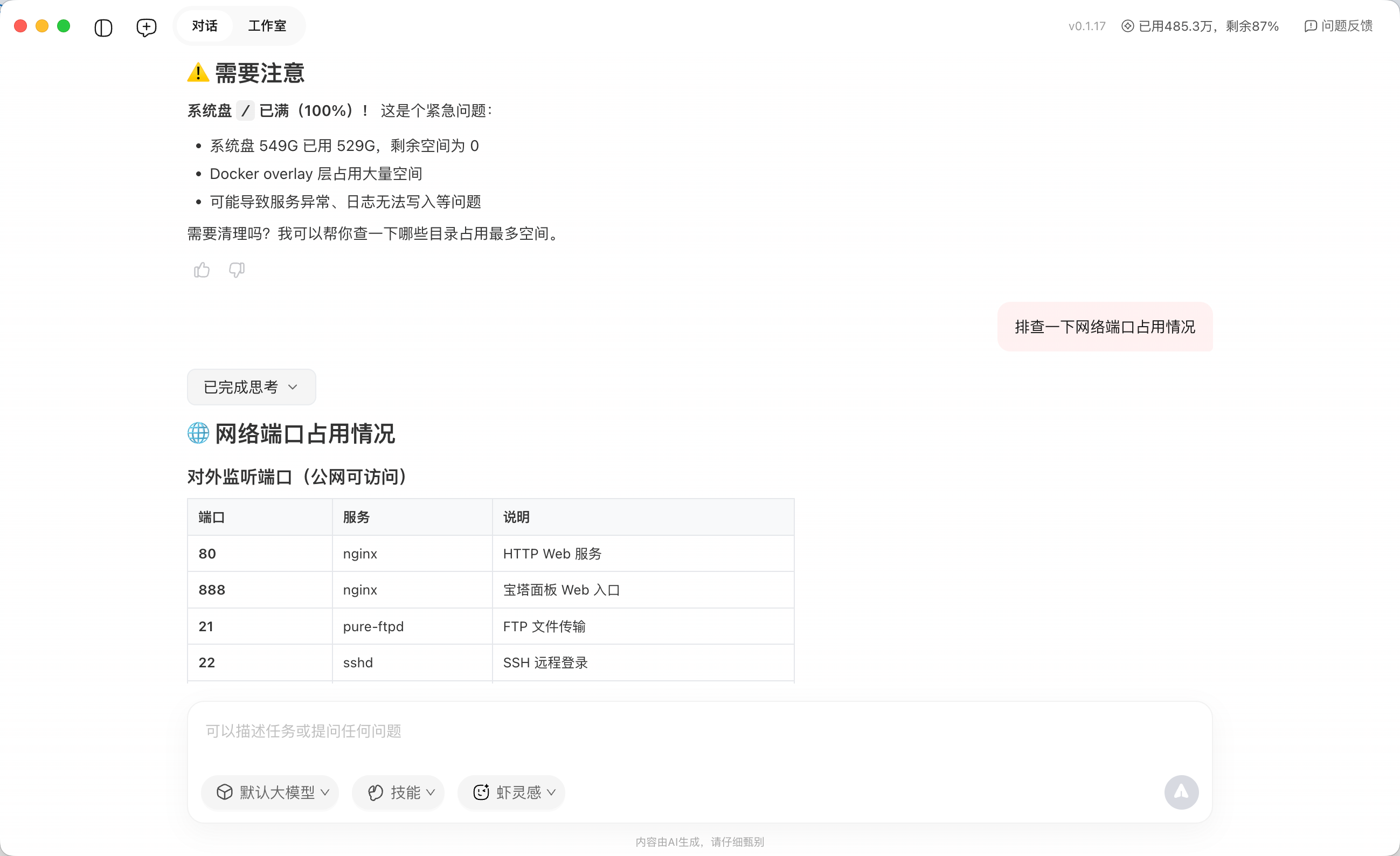This screenshot has width=1400, height=856.
Task: Expand the 已完成思考 section
Action: 251,387
